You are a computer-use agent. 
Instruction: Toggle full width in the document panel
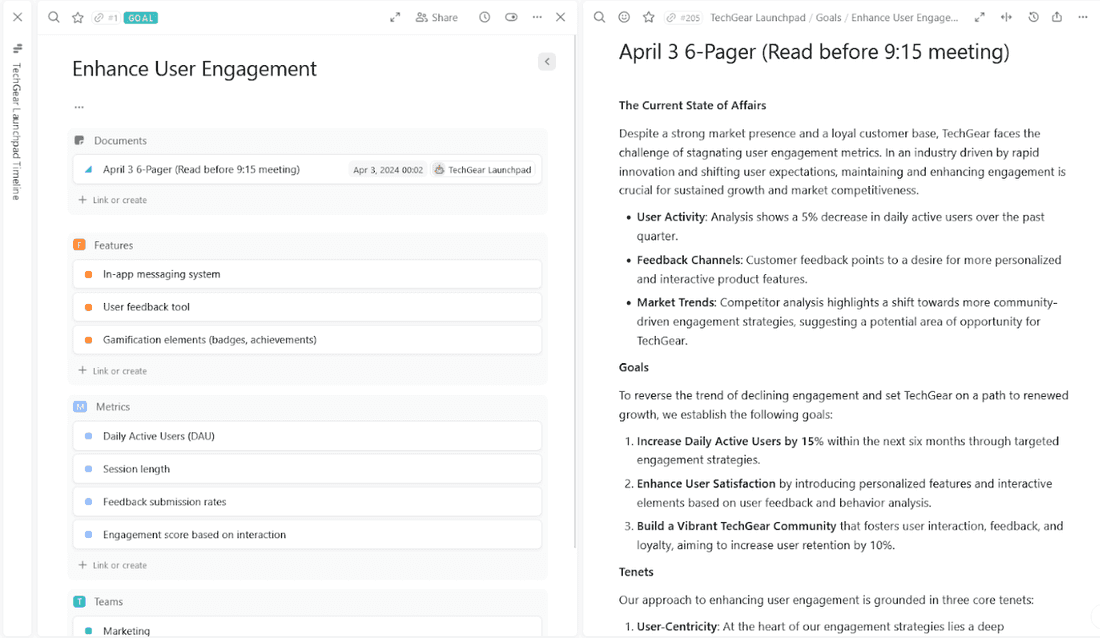[x=1006, y=17]
